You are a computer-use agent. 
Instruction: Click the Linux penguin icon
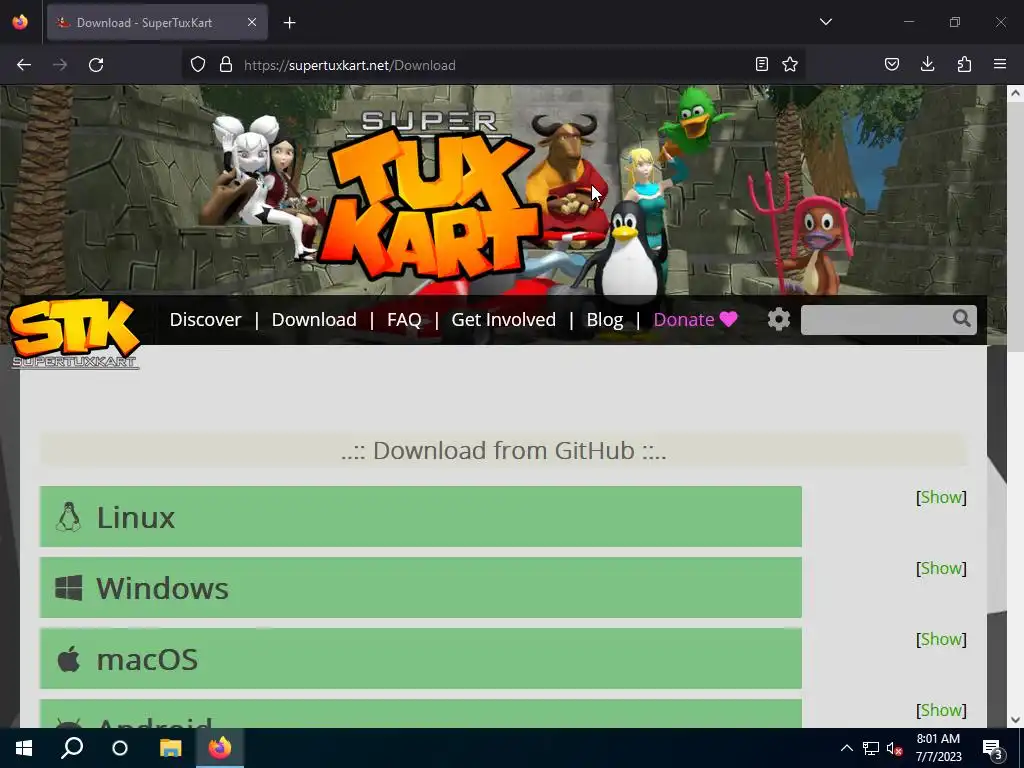[68, 517]
